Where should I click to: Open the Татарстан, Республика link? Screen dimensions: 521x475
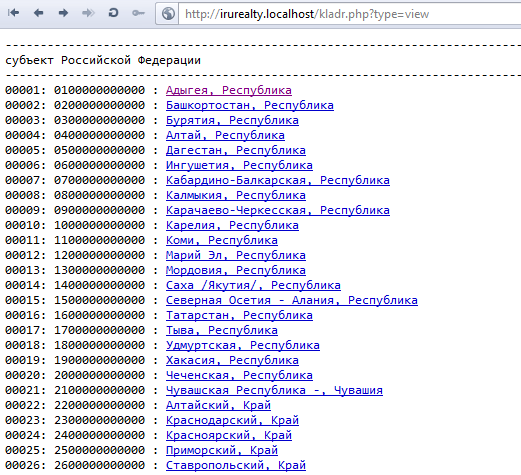[239, 315]
